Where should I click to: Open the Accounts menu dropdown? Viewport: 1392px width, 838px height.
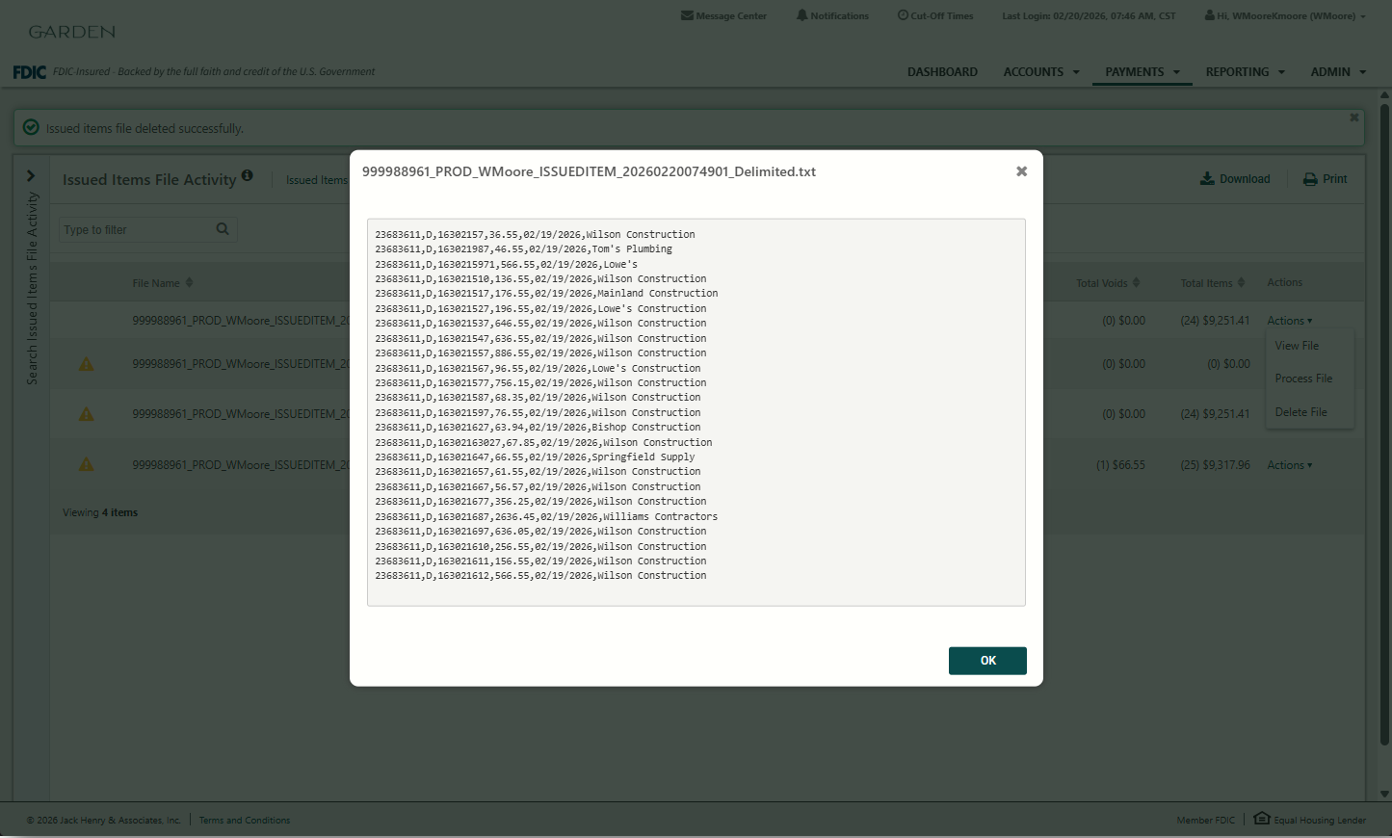tap(1041, 72)
